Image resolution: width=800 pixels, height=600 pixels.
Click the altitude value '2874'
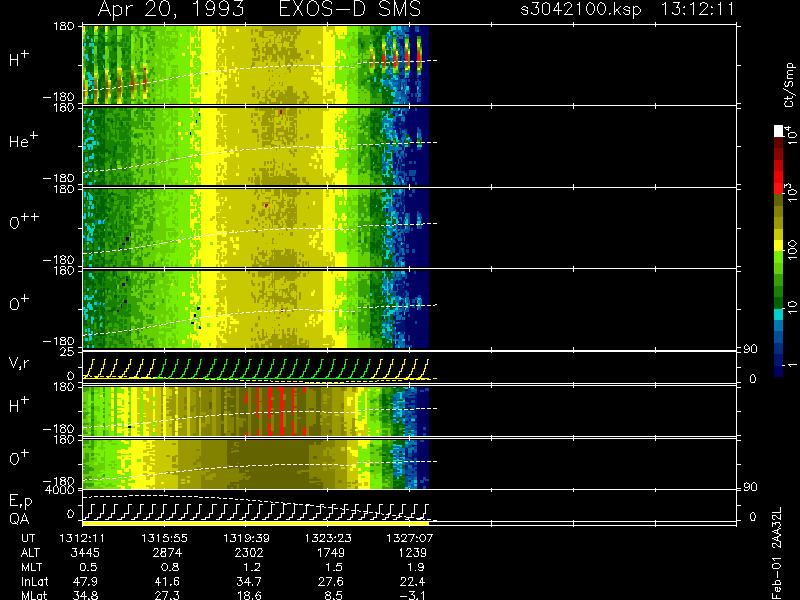(x=167, y=553)
